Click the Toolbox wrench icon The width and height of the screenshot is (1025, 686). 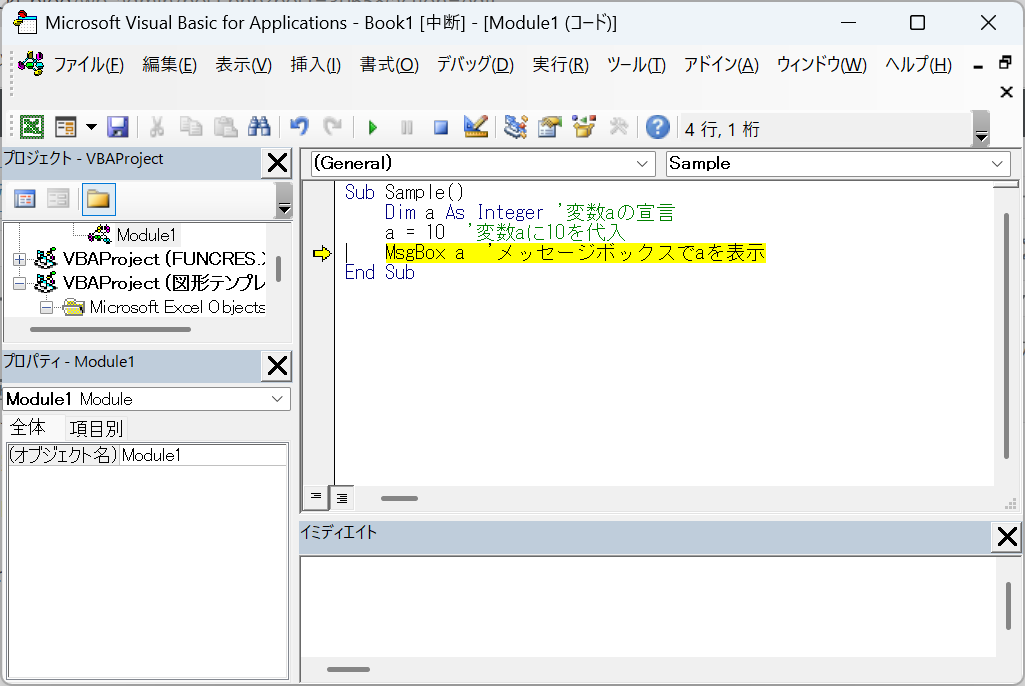pyautogui.click(x=618, y=127)
